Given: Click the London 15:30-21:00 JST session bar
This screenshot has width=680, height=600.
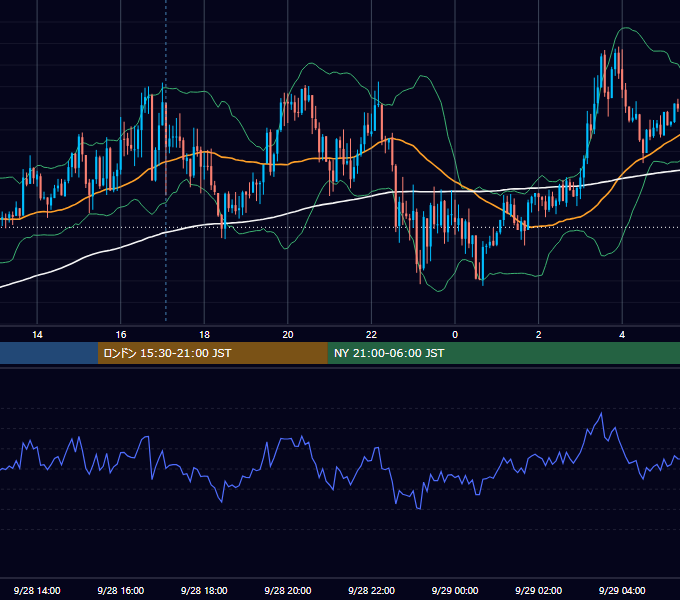Looking at the screenshot, I should (x=212, y=353).
